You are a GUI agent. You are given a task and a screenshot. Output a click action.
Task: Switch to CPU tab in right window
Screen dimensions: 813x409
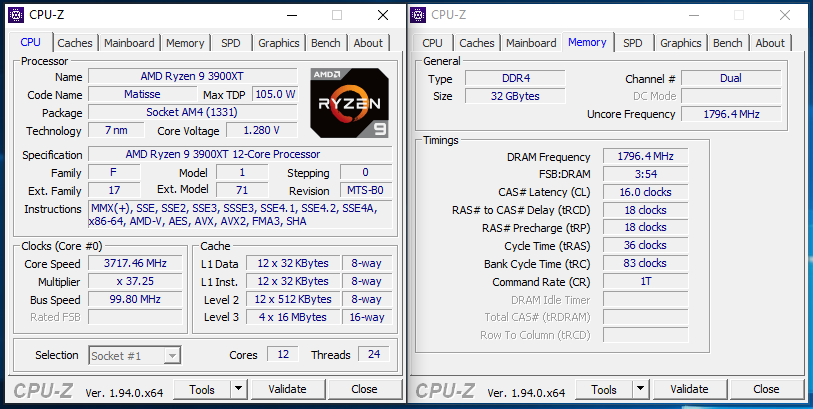pos(432,43)
